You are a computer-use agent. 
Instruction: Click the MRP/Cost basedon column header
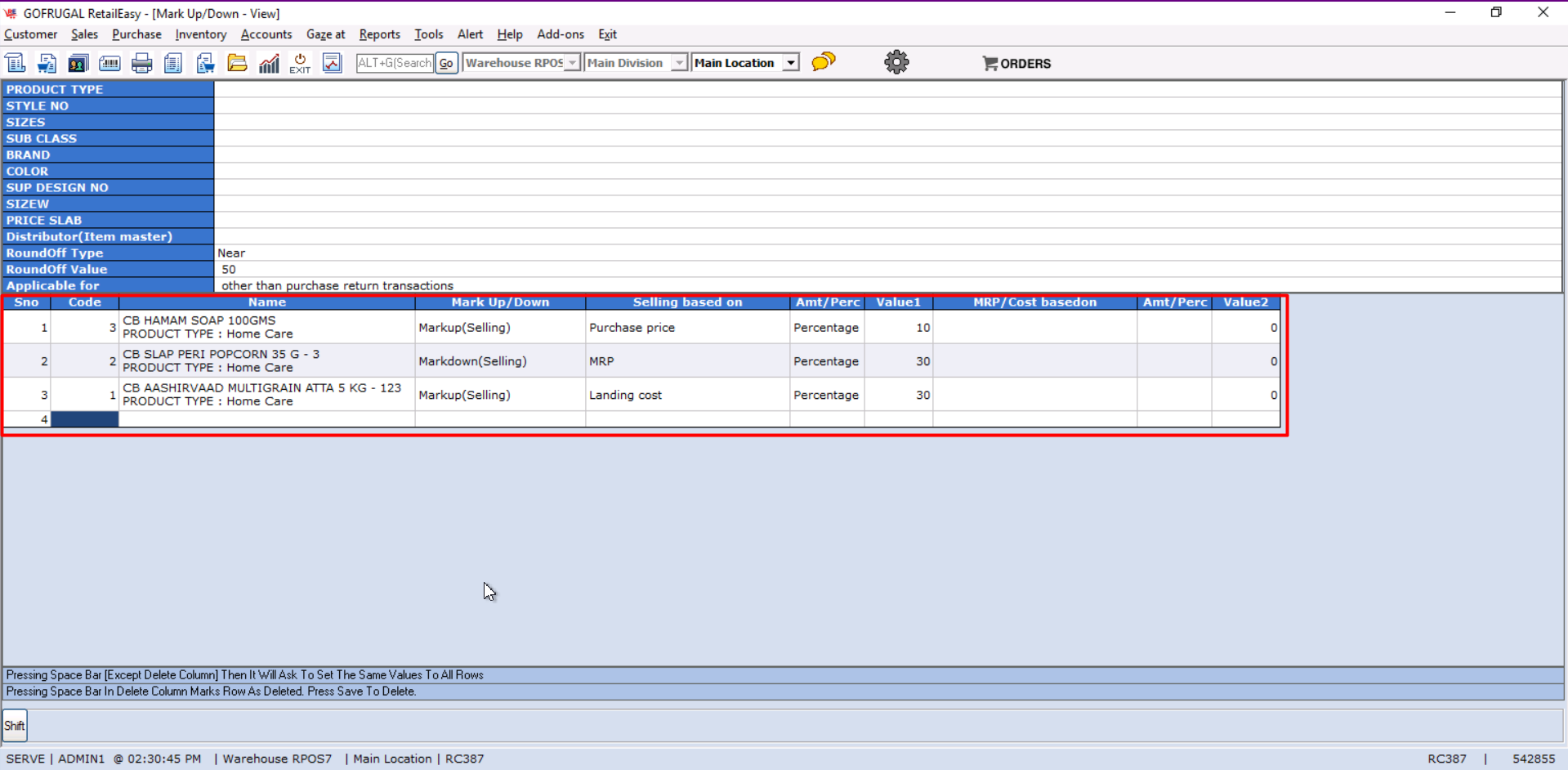1035,302
